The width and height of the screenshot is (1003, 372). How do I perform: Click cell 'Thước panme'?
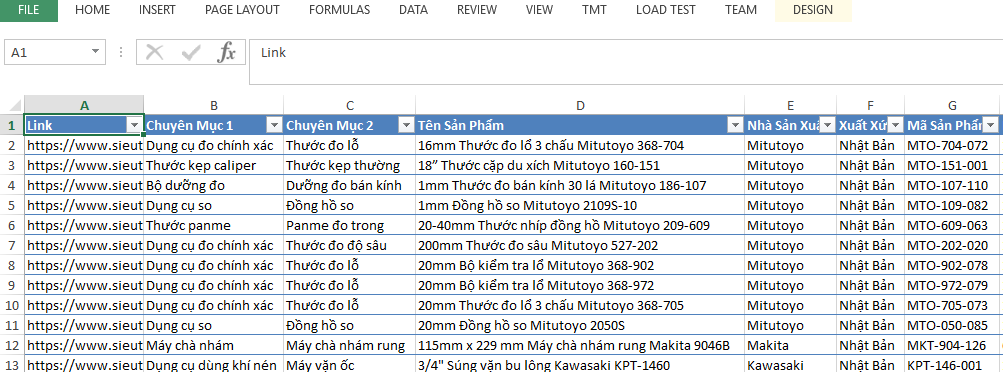(x=214, y=226)
